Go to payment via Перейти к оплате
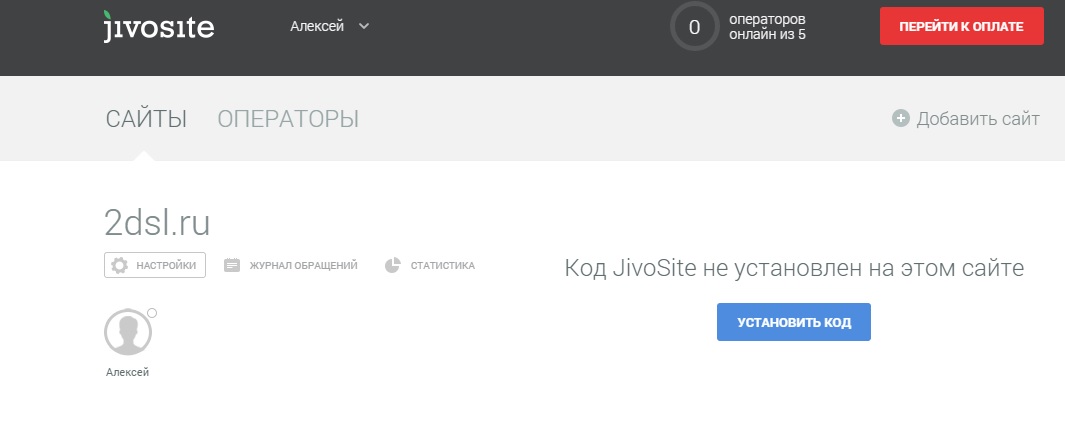Viewport: 1065px width, 439px height. coord(961,27)
